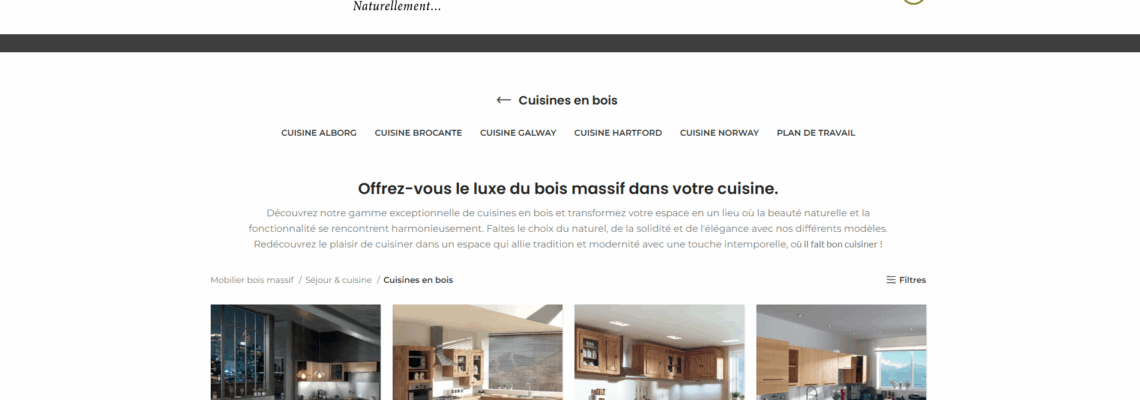Go to the Cuisine Hartford category
This screenshot has width=1140, height=400.
618,133
